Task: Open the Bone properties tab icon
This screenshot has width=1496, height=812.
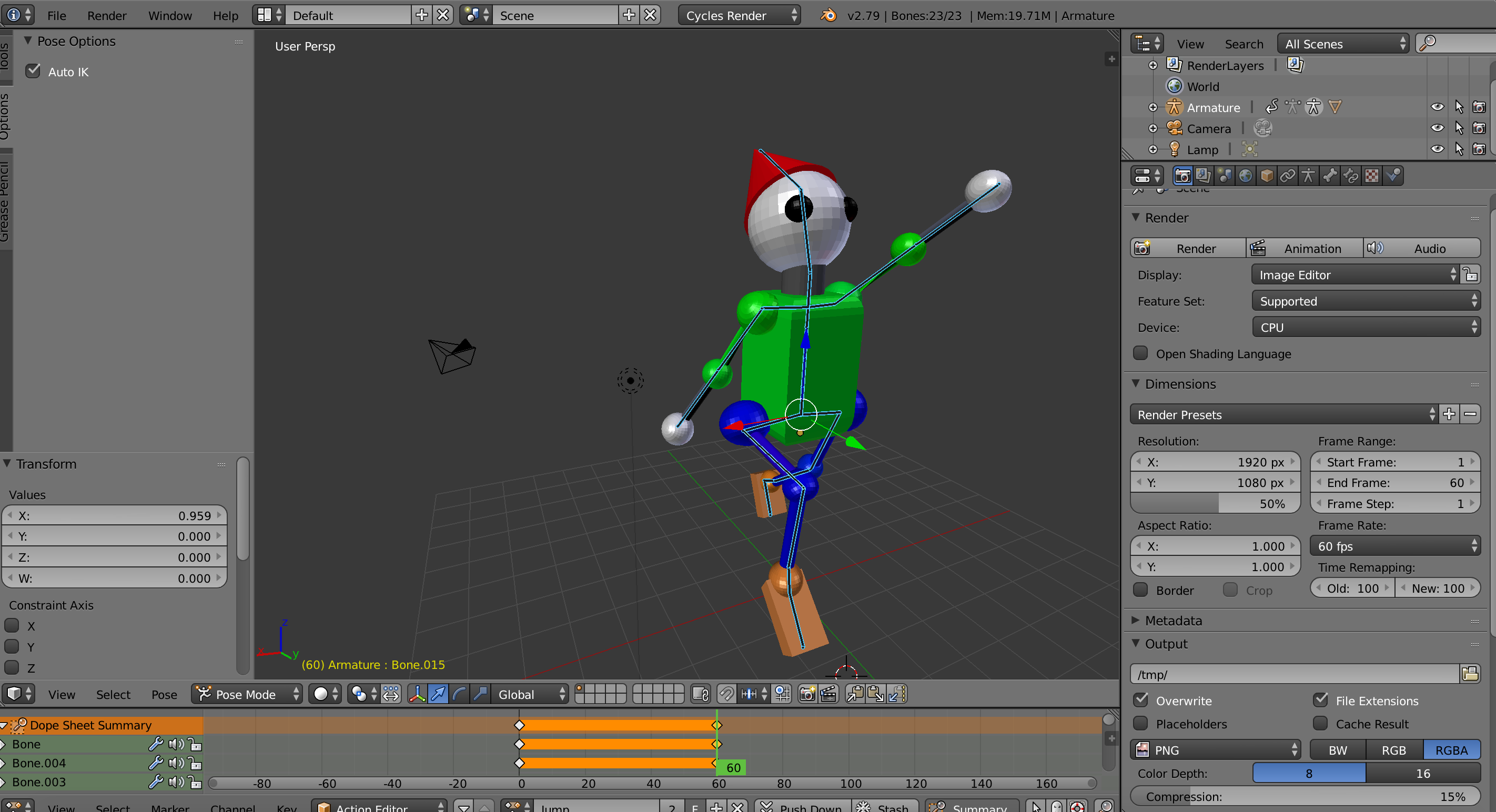Action: [1329, 175]
